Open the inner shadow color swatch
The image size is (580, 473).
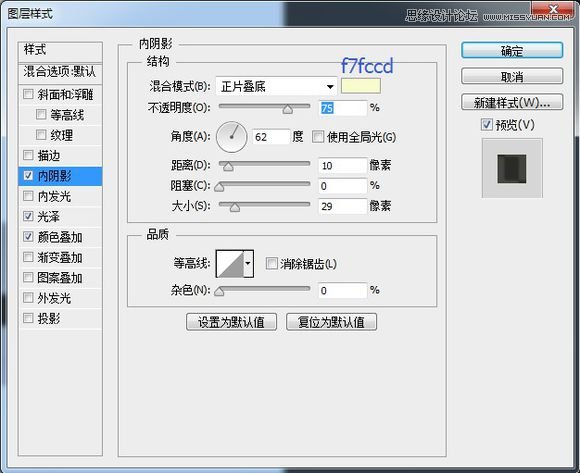[x=361, y=86]
